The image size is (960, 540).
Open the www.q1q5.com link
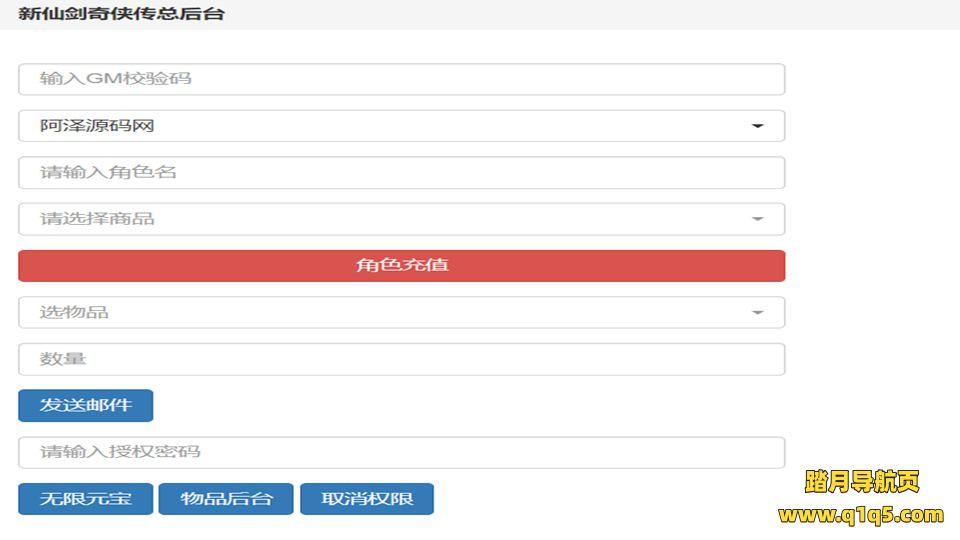point(861,515)
